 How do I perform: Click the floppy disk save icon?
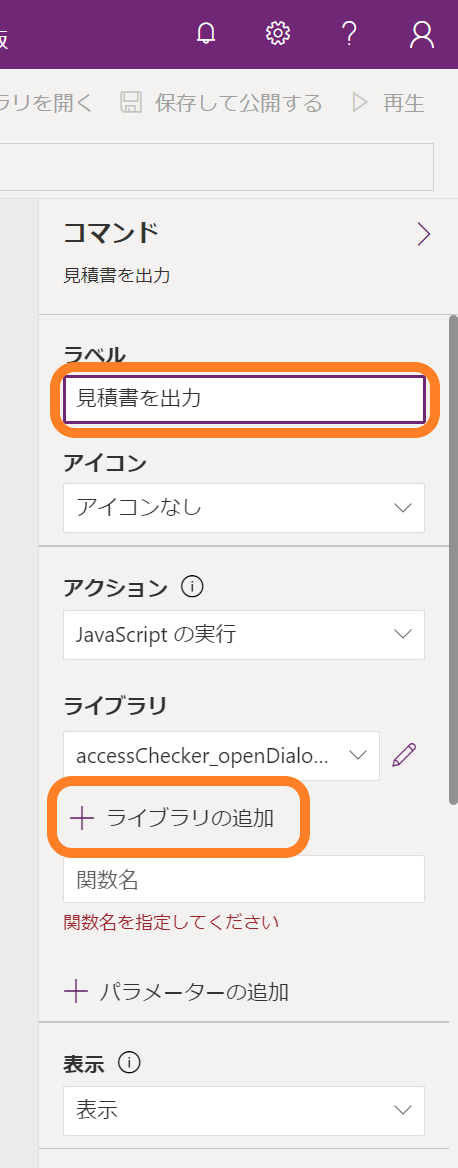[130, 103]
